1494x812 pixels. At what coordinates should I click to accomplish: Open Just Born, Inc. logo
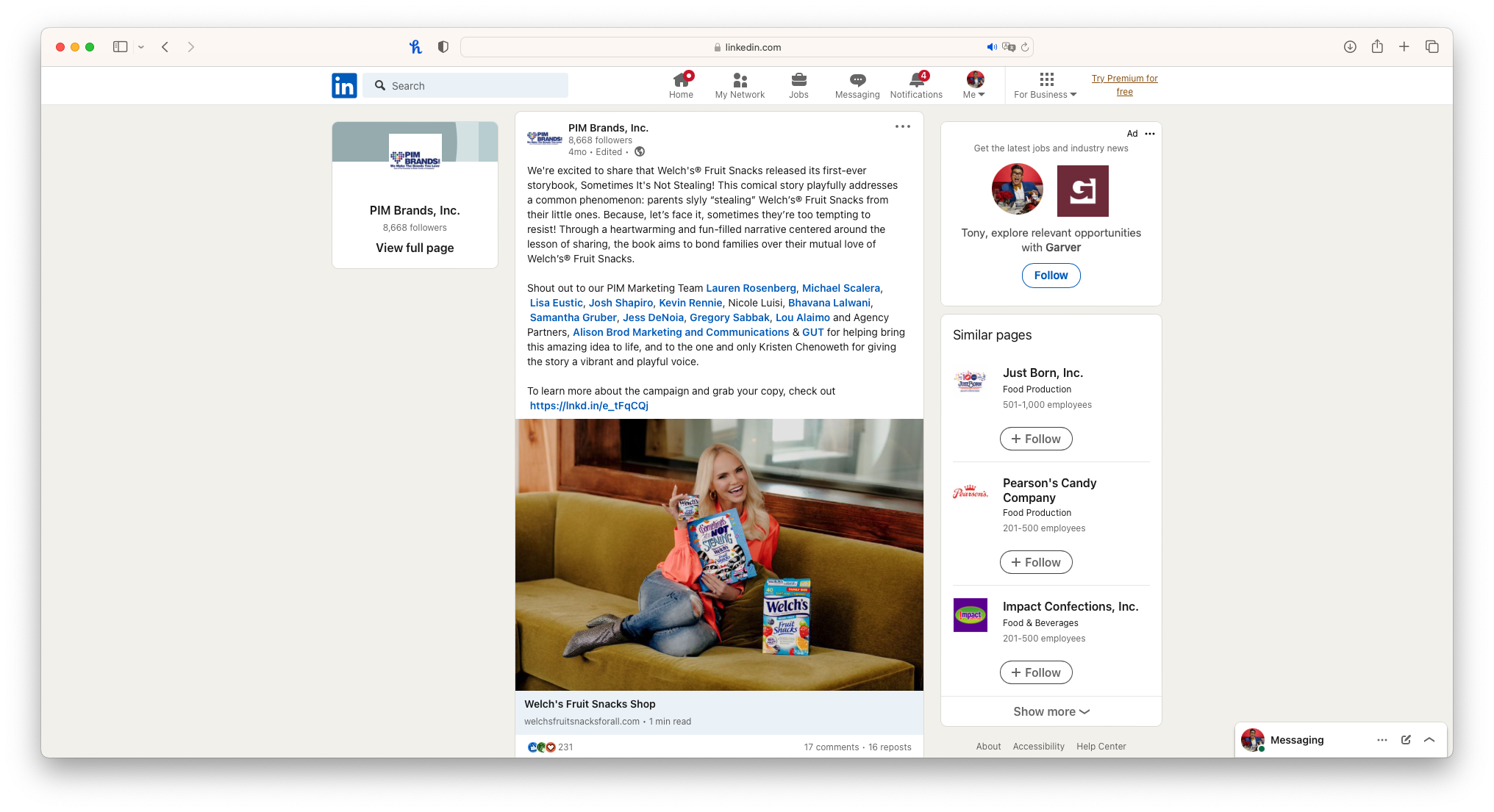click(x=971, y=382)
